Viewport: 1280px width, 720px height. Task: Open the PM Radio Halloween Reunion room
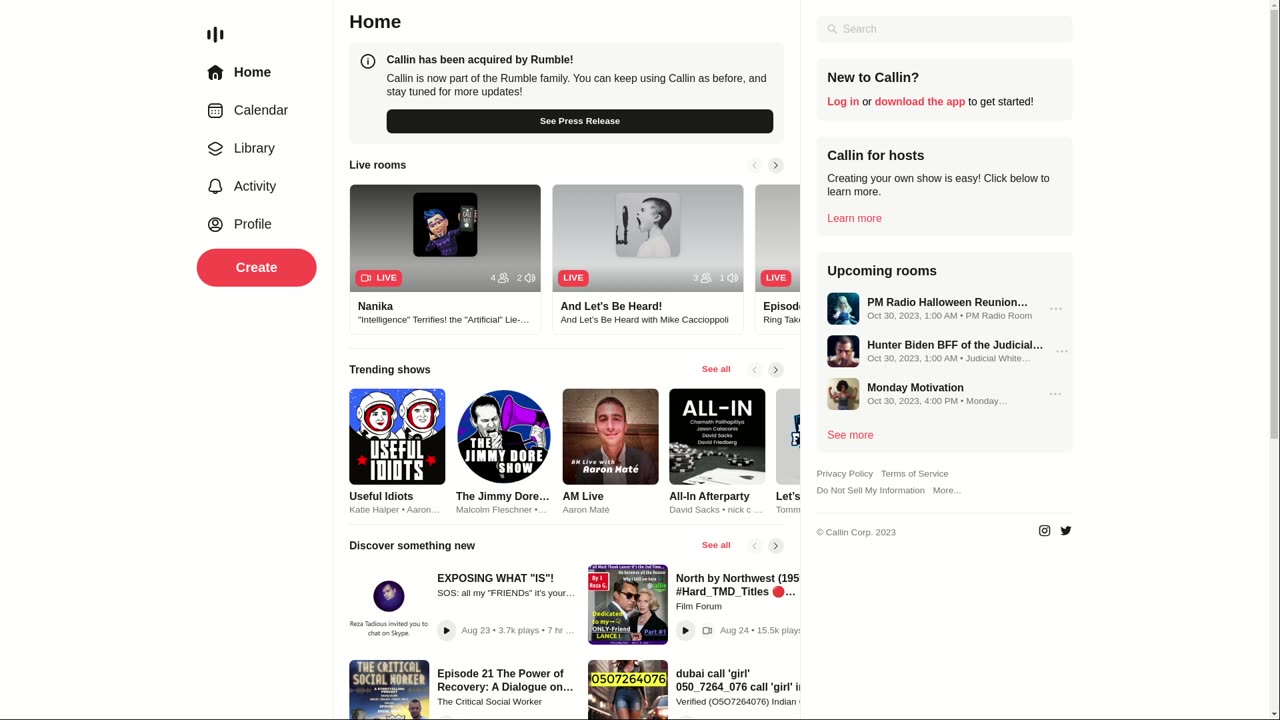[947, 302]
